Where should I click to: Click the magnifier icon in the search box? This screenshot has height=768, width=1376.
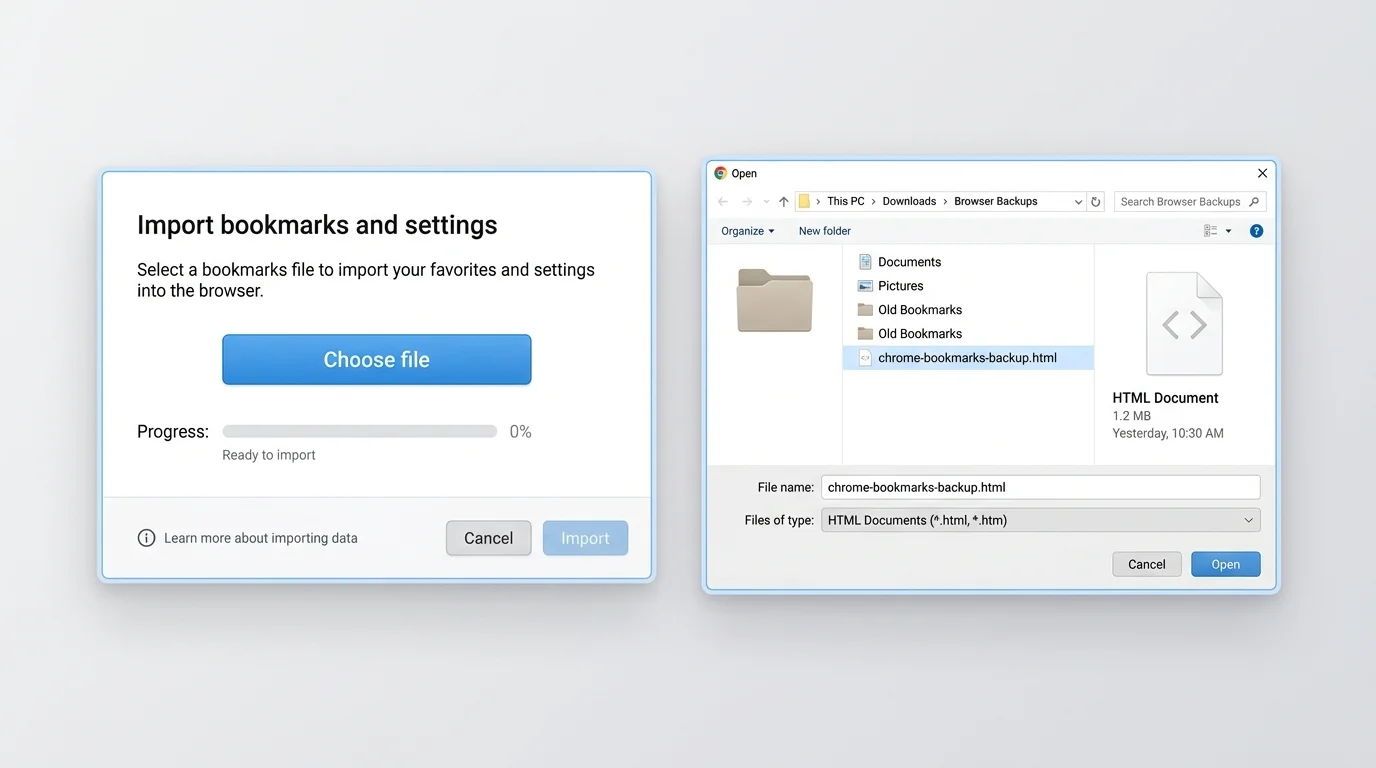pyautogui.click(x=1254, y=202)
